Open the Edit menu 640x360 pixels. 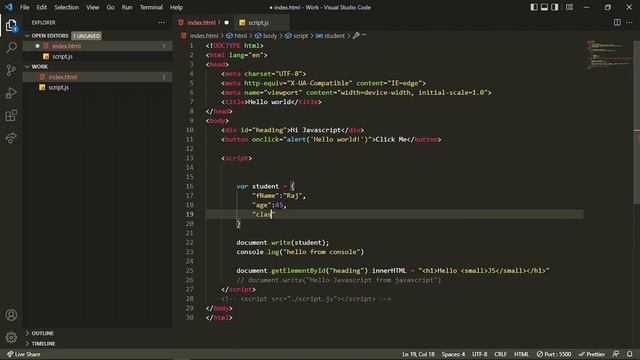pos(42,7)
